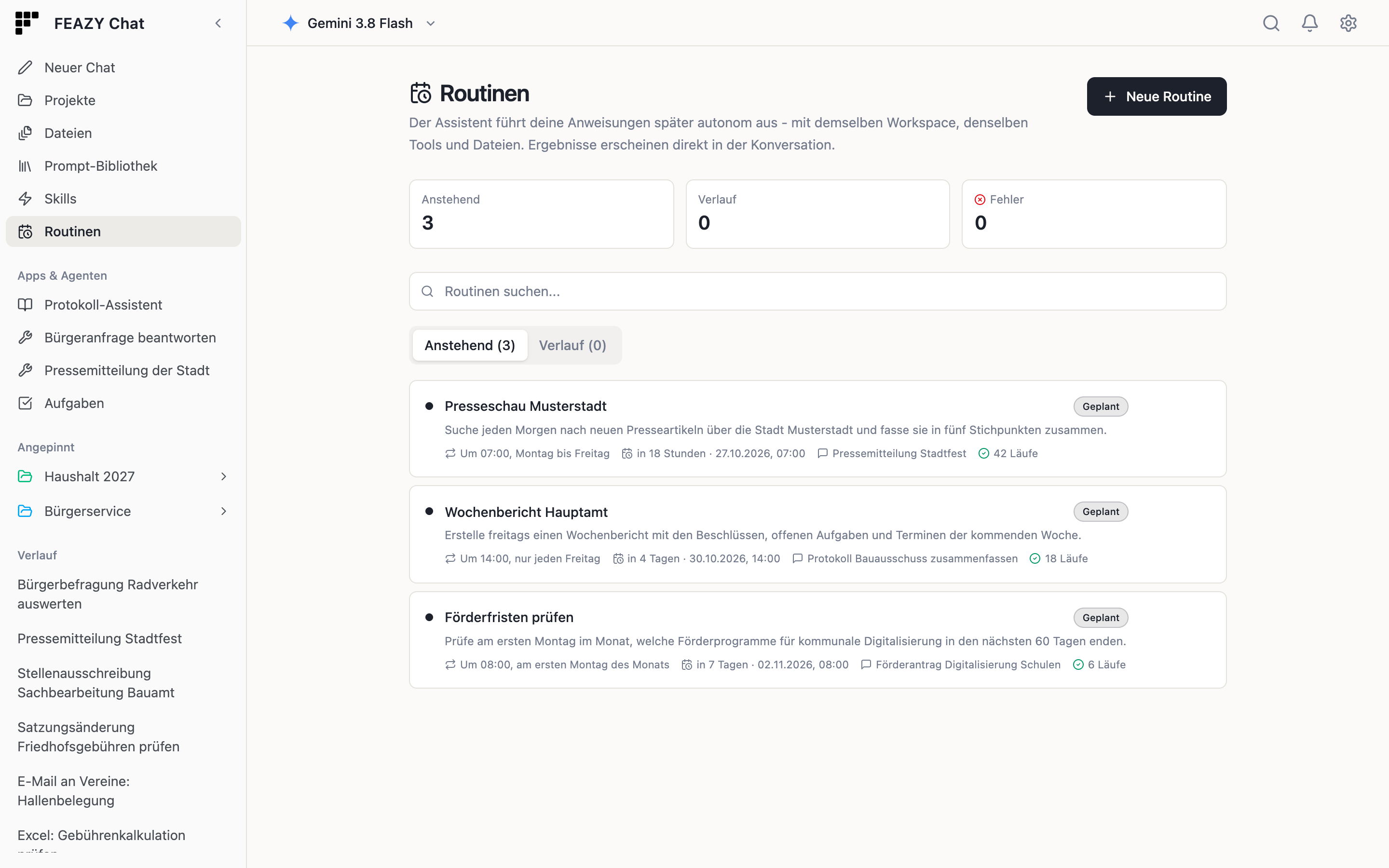Click the lightning icon beside Skills

[x=25, y=199]
